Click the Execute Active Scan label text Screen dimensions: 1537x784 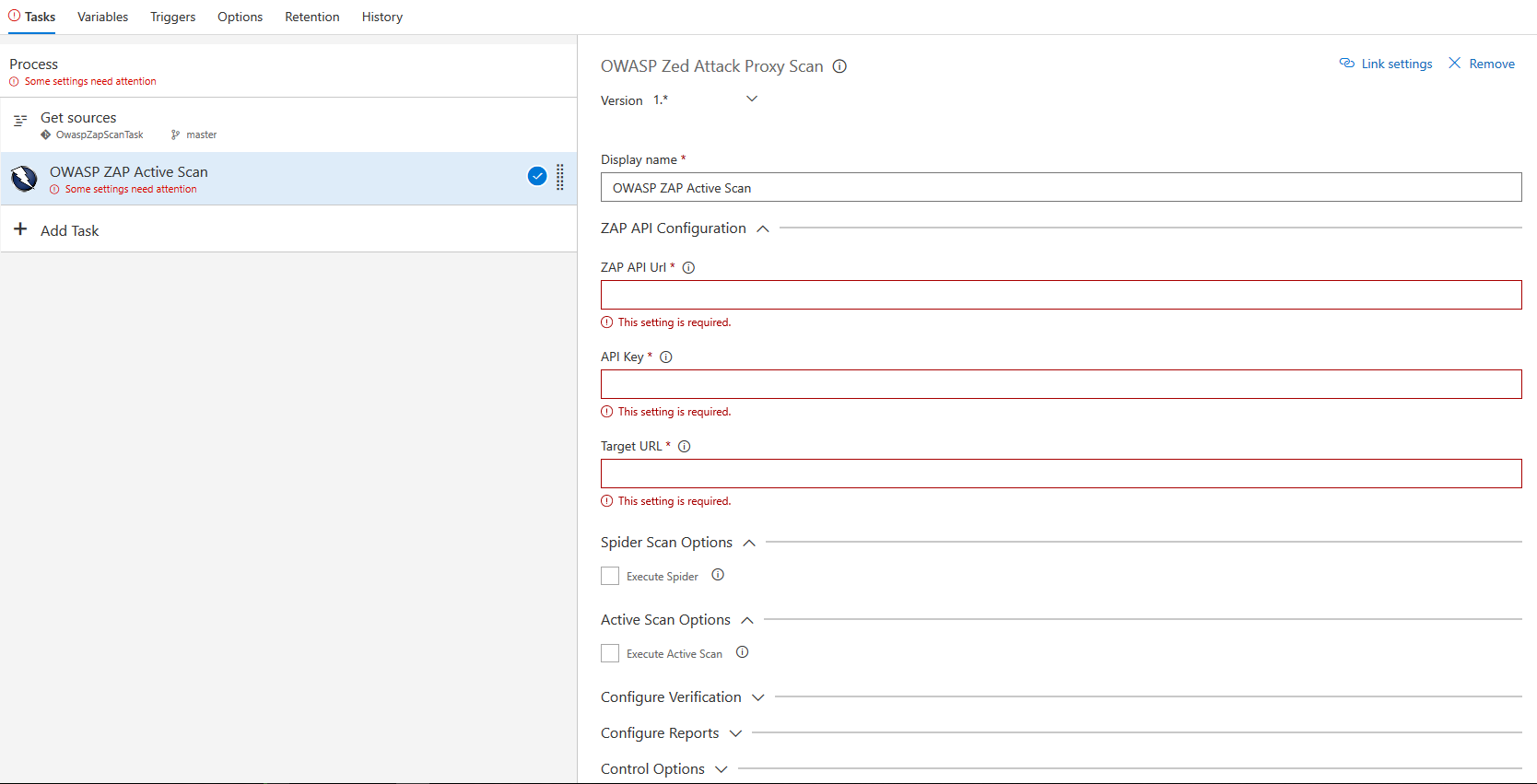click(x=675, y=654)
